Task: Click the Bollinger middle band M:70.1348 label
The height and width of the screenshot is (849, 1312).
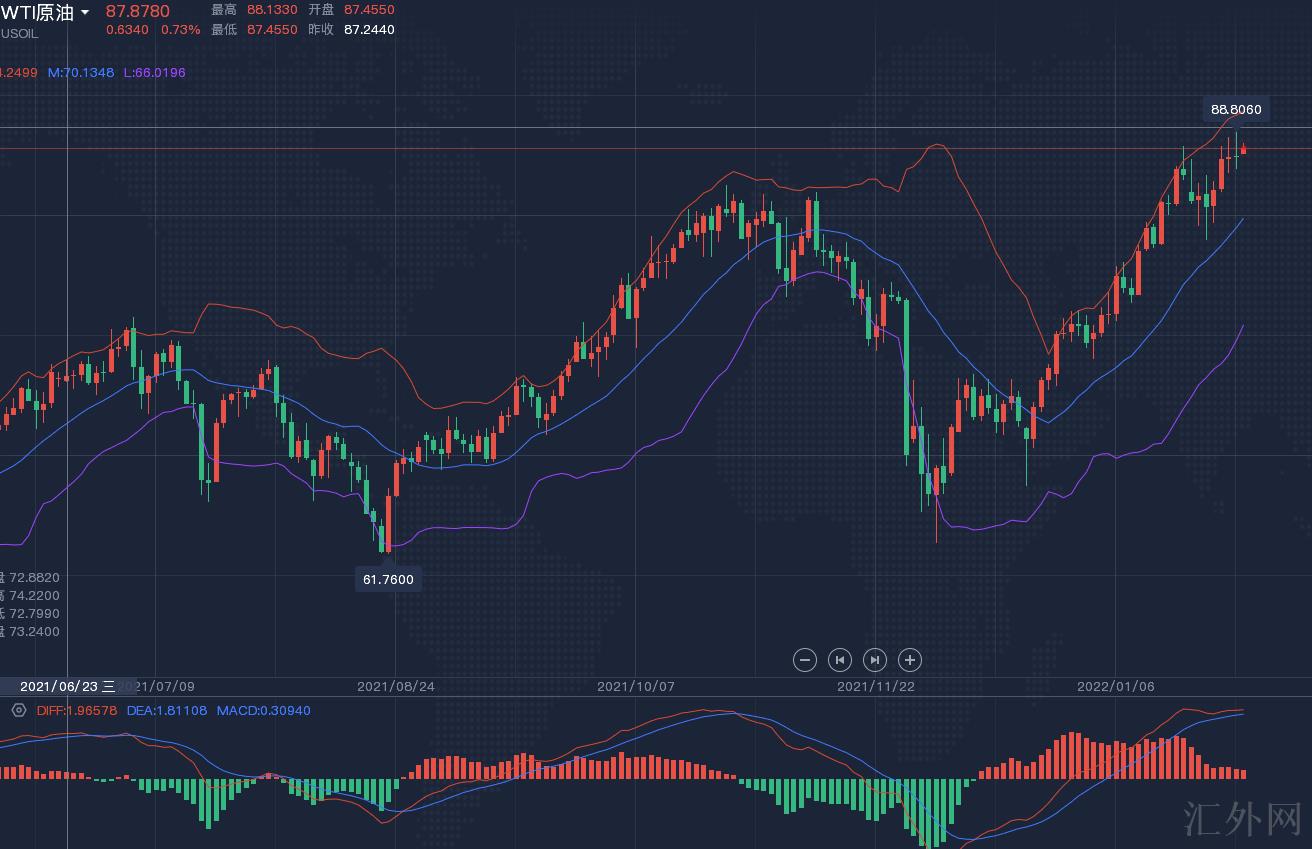Action: (81, 73)
